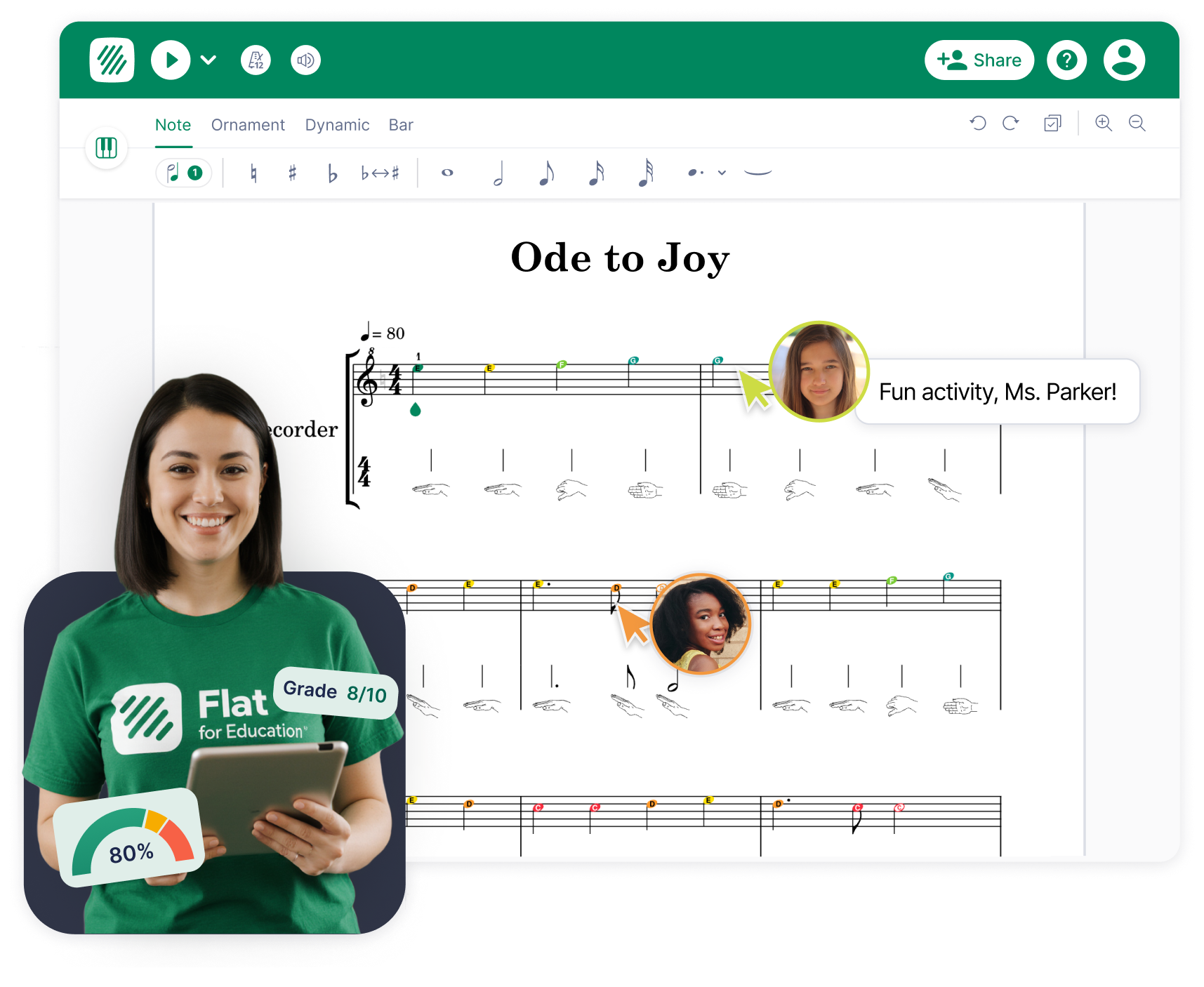
Task: Open the user account menu
Action: pyautogui.click(x=1124, y=60)
